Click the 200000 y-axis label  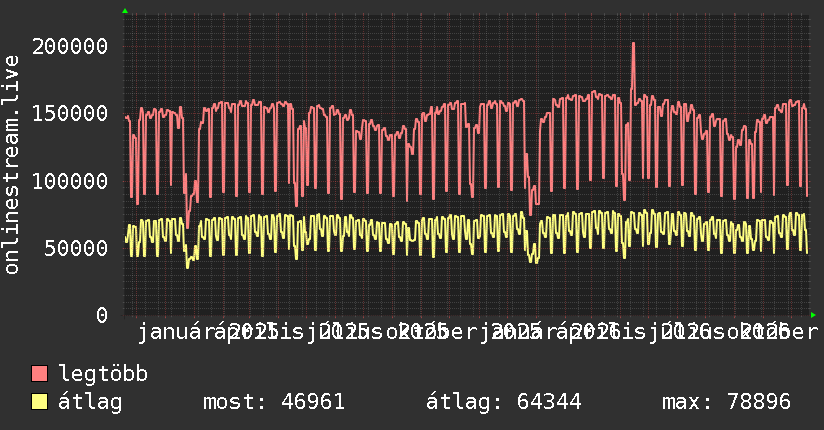(70, 46)
